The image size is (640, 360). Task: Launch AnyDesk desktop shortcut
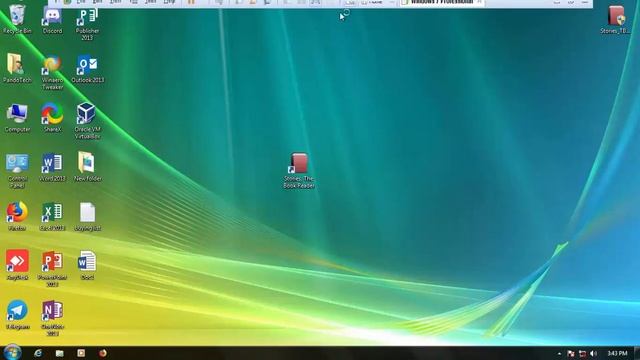click(x=17, y=265)
